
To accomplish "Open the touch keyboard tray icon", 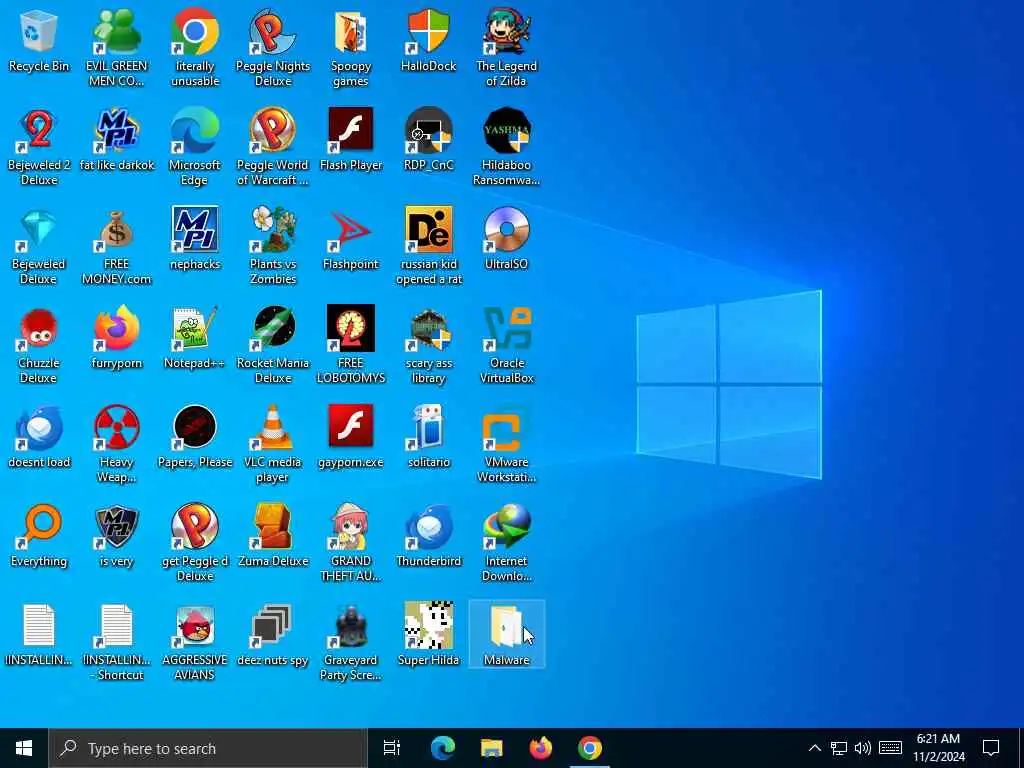I will point(890,748).
